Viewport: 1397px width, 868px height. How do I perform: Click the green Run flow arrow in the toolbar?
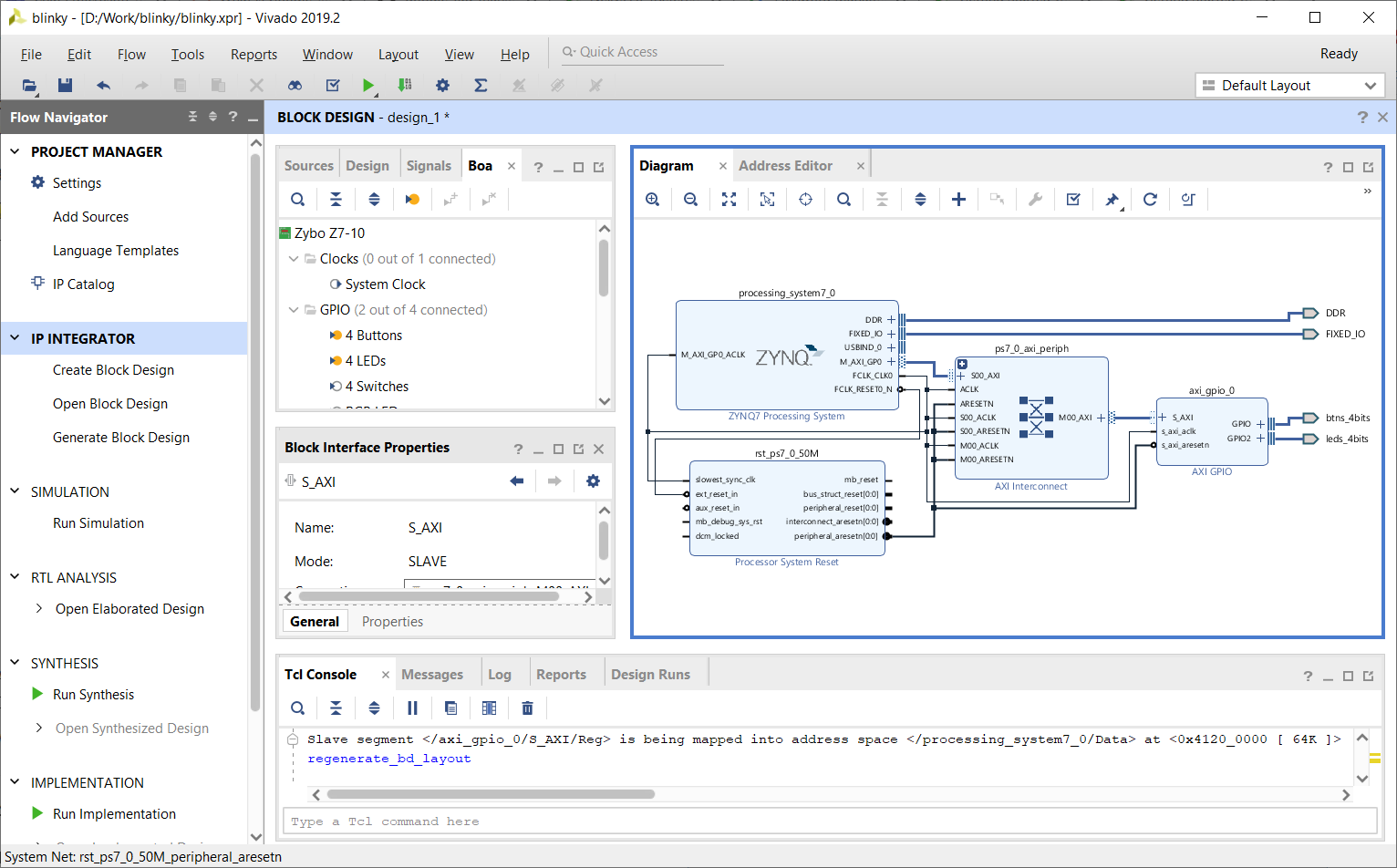(x=367, y=85)
